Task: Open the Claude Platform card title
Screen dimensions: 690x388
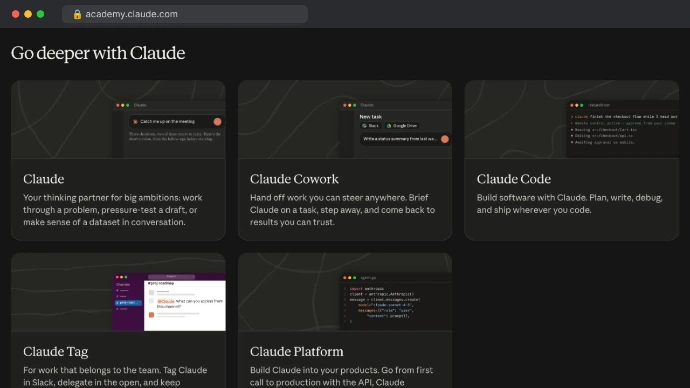Action: pos(297,351)
